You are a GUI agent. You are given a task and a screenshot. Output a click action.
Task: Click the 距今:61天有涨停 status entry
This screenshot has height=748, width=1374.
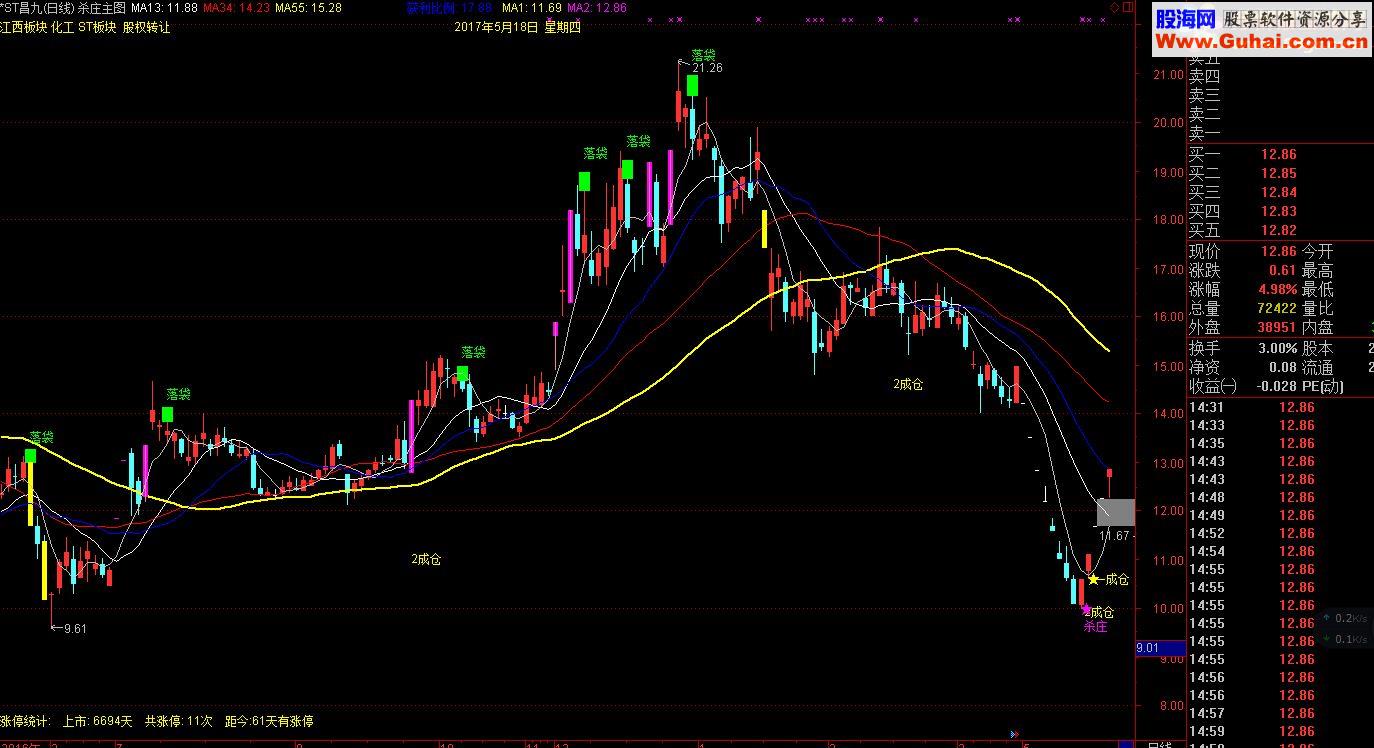[269, 721]
